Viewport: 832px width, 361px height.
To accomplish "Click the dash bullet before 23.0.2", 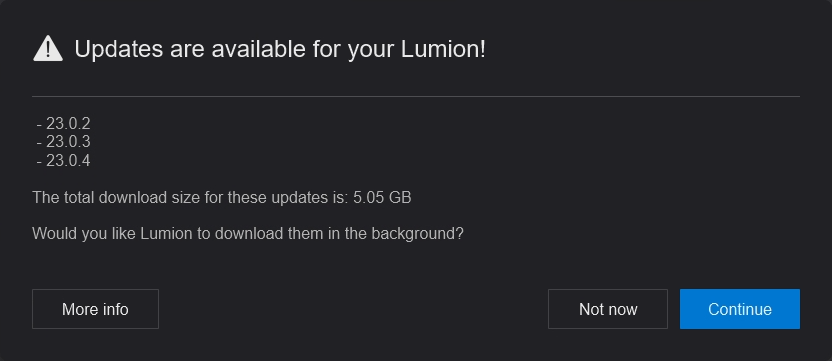I will [39, 125].
